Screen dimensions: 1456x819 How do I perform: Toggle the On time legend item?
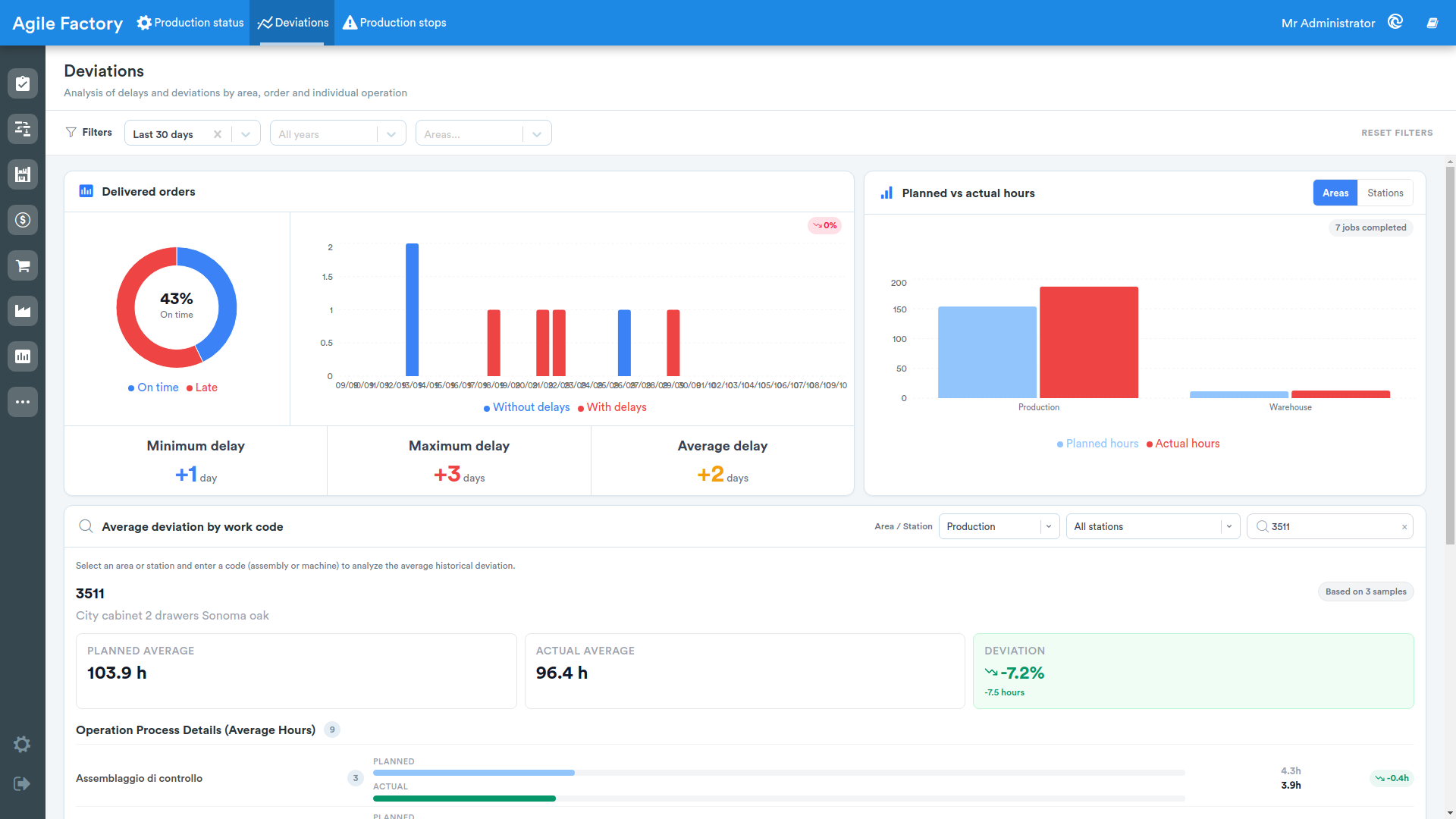click(153, 388)
